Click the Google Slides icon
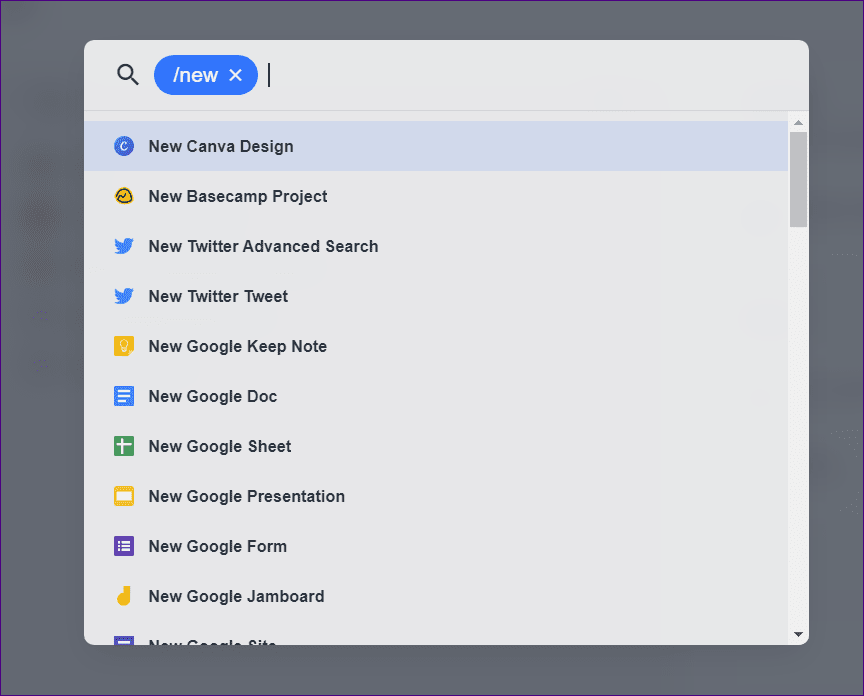Image resolution: width=864 pixels, height=696 pixels. [x=124, y=496]
